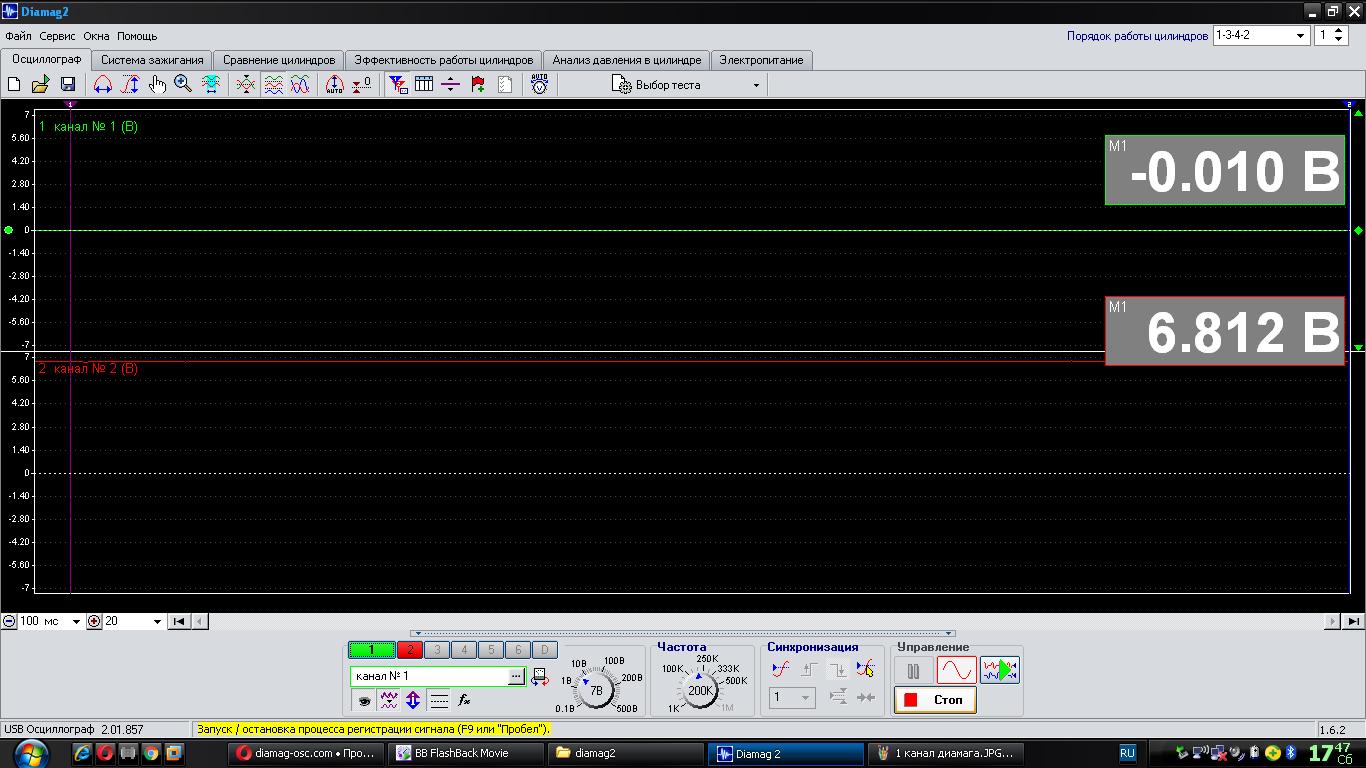Click the channel input swap icon
Image resolution: width=1366 pixels, height=768 pixels.
[x=540, y=677]
